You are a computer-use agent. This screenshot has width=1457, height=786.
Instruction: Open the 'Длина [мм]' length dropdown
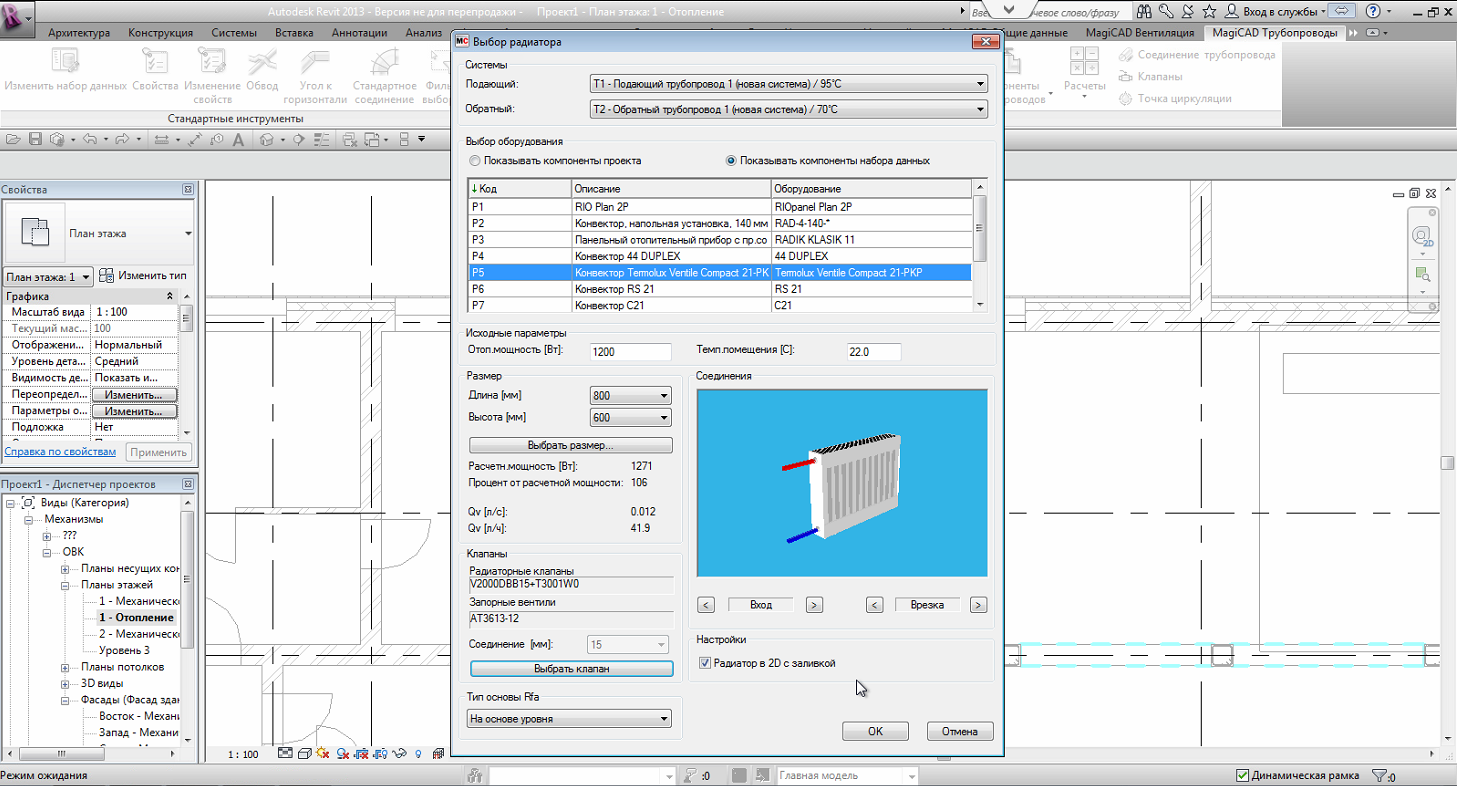point(631,395)
